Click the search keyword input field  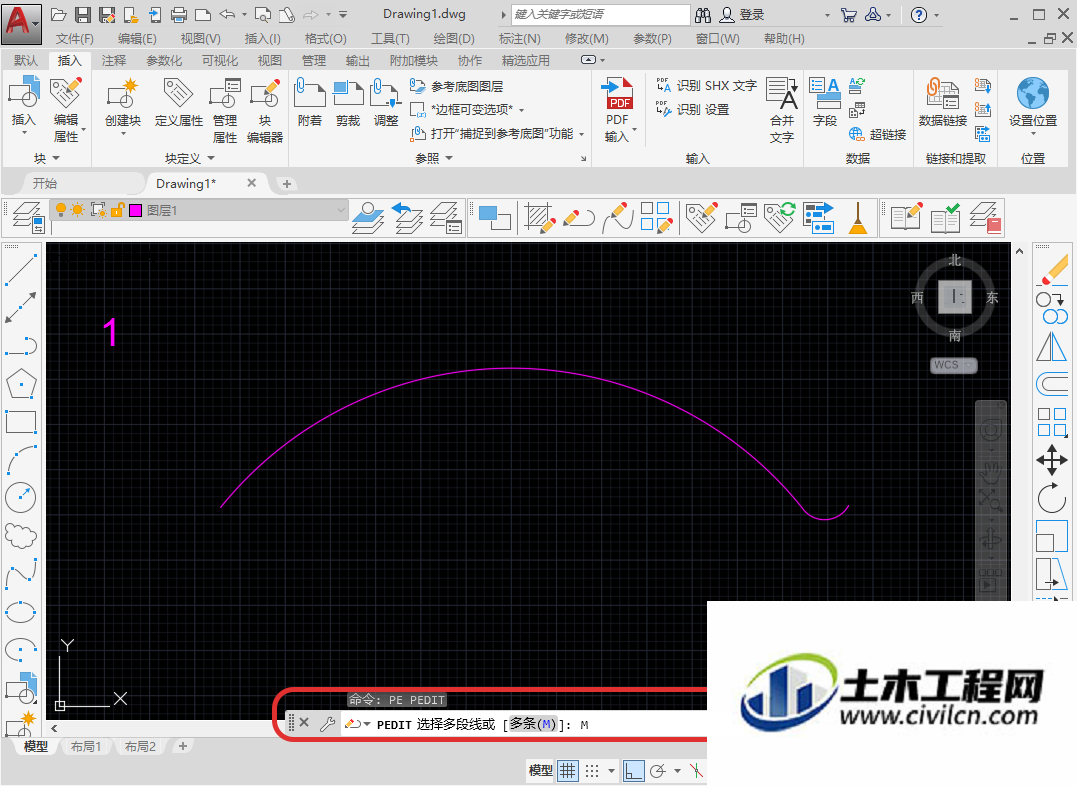(601, 14)
